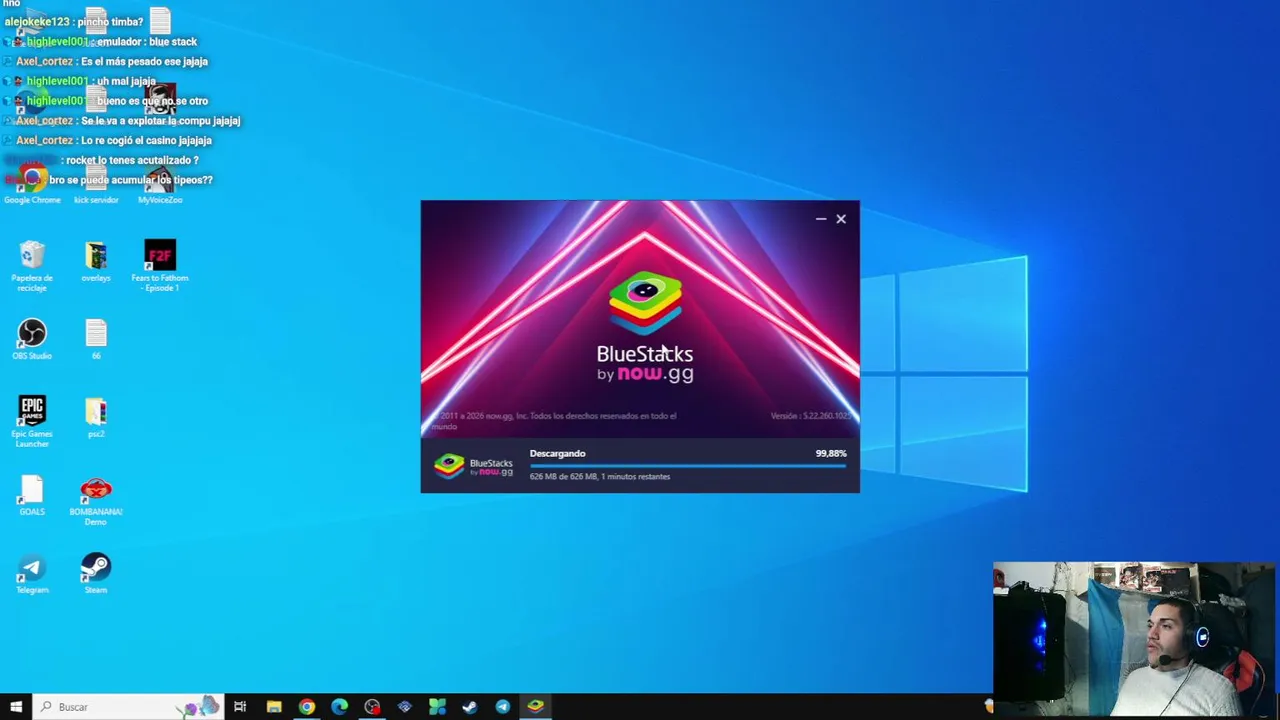Select the GOALS desktop shortcut
The image size is (1280, 720).
[x=32, y=494]
